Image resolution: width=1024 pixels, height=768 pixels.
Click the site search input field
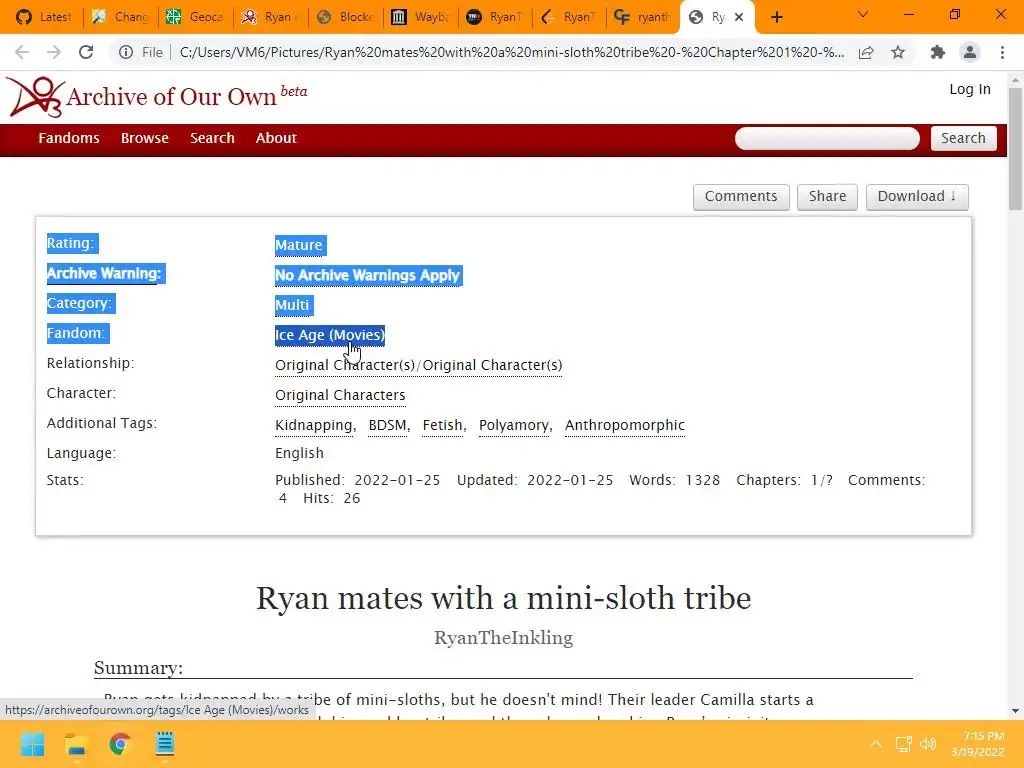click(x=827, y=138)
